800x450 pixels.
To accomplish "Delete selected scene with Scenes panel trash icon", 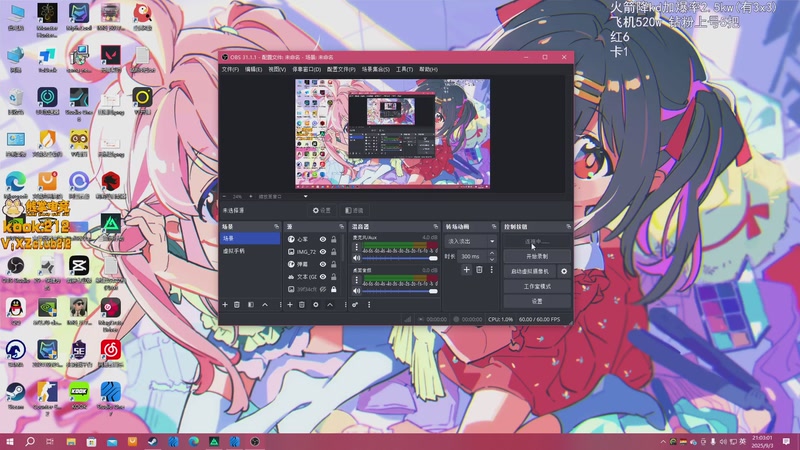I will [x=237, y=305].
